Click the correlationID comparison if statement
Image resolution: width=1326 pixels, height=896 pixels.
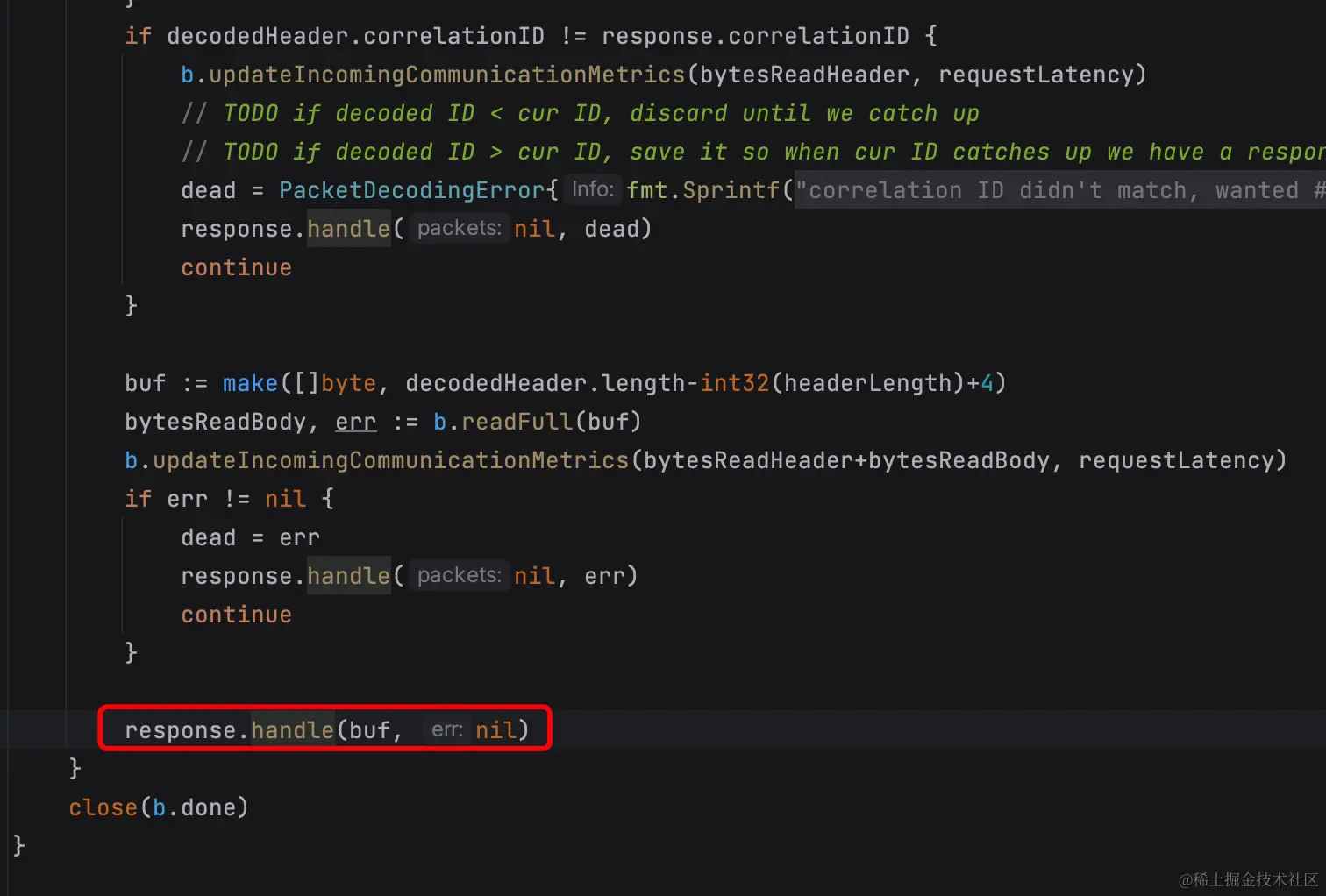531,36
